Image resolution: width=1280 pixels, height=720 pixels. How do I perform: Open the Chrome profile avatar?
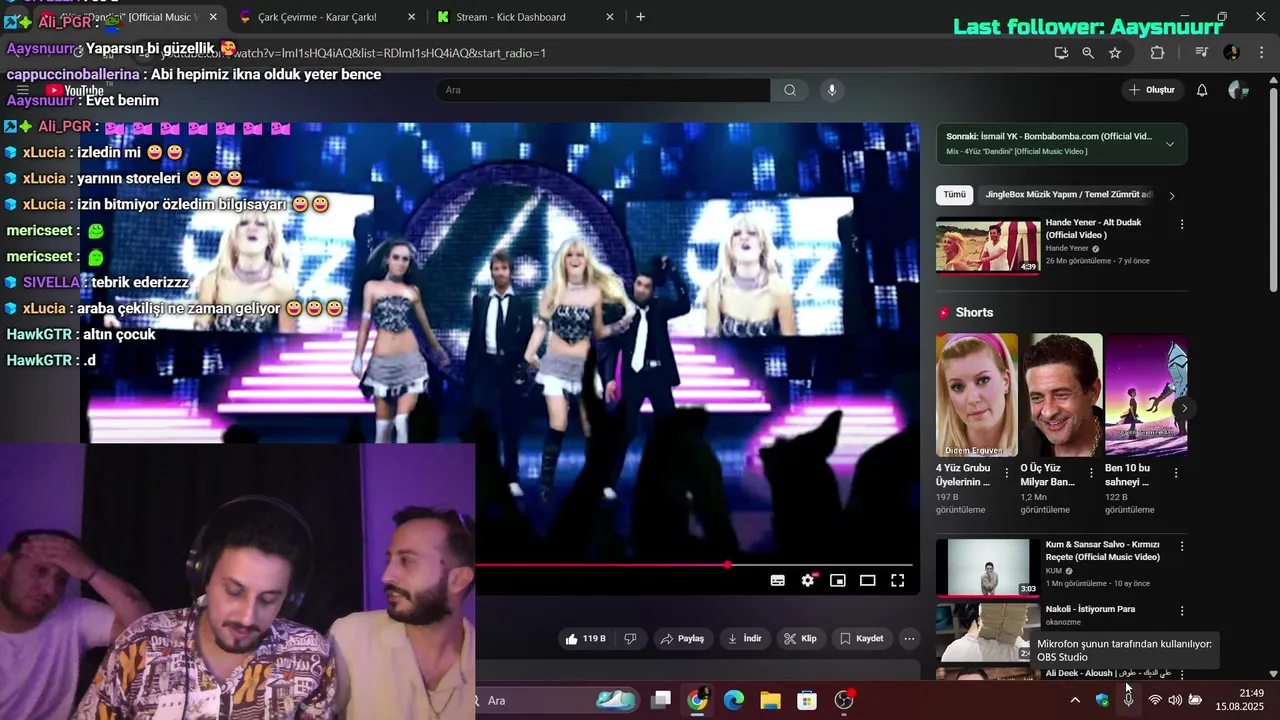point(1231,53)
